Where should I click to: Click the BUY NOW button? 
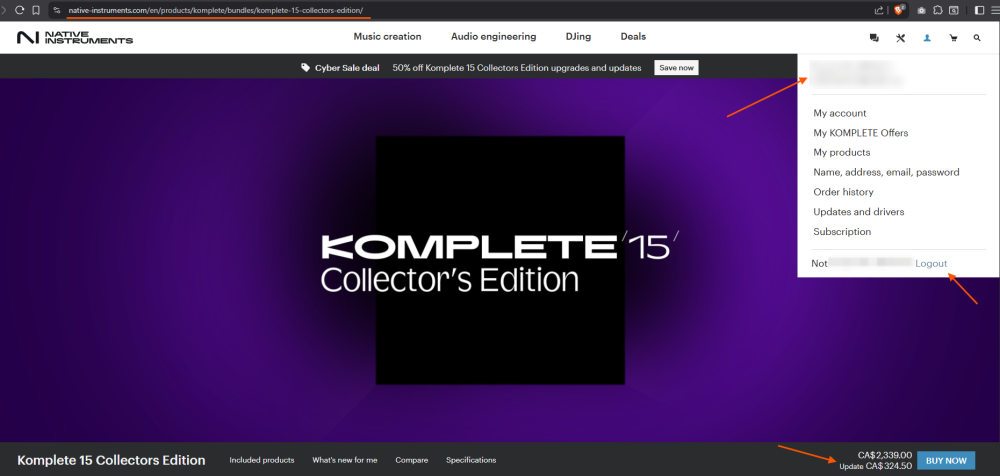946,460
